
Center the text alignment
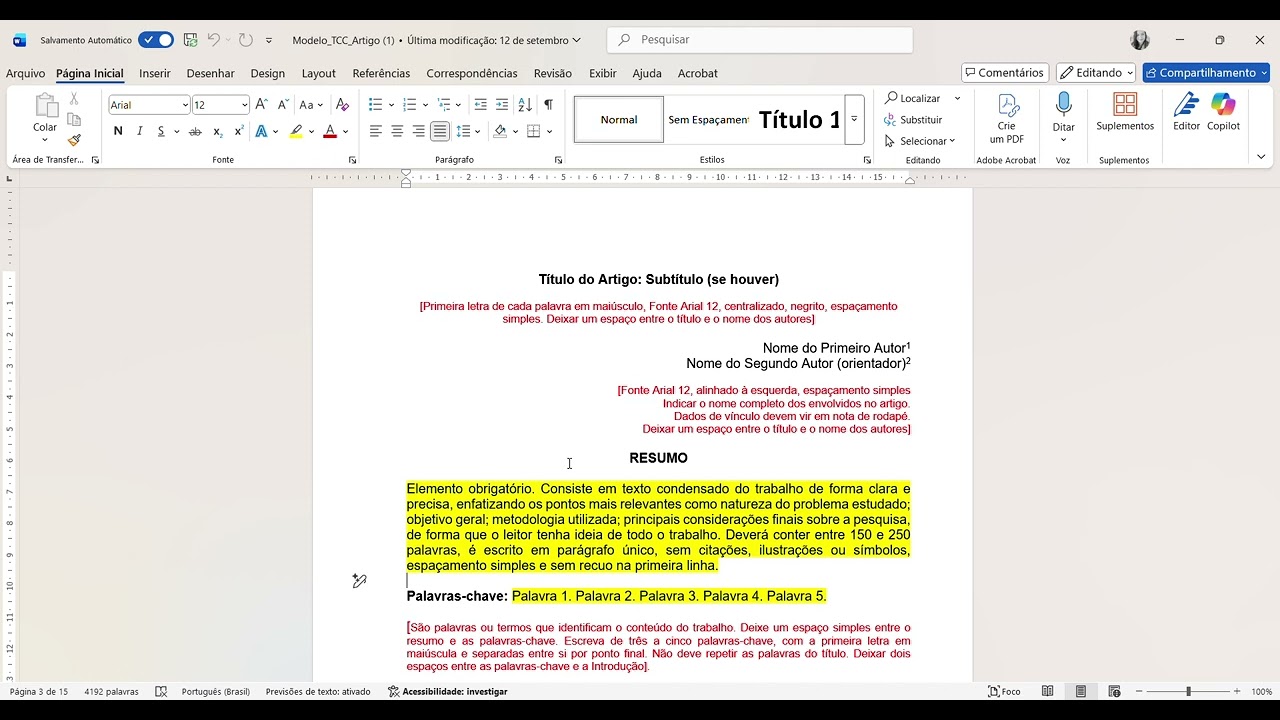[x=397, y=131]
